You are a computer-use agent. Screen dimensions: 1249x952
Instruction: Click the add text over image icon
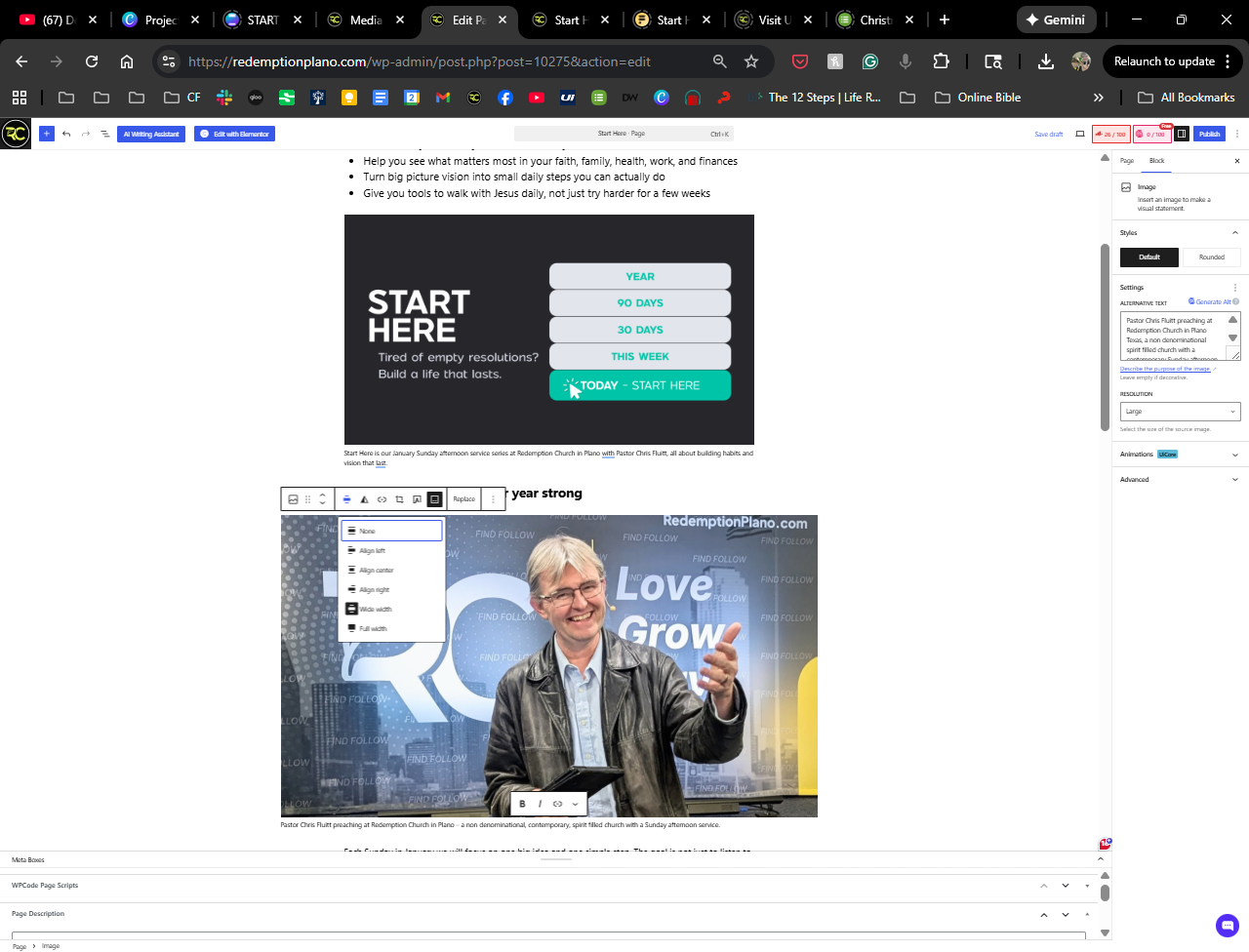coord(417,499)
